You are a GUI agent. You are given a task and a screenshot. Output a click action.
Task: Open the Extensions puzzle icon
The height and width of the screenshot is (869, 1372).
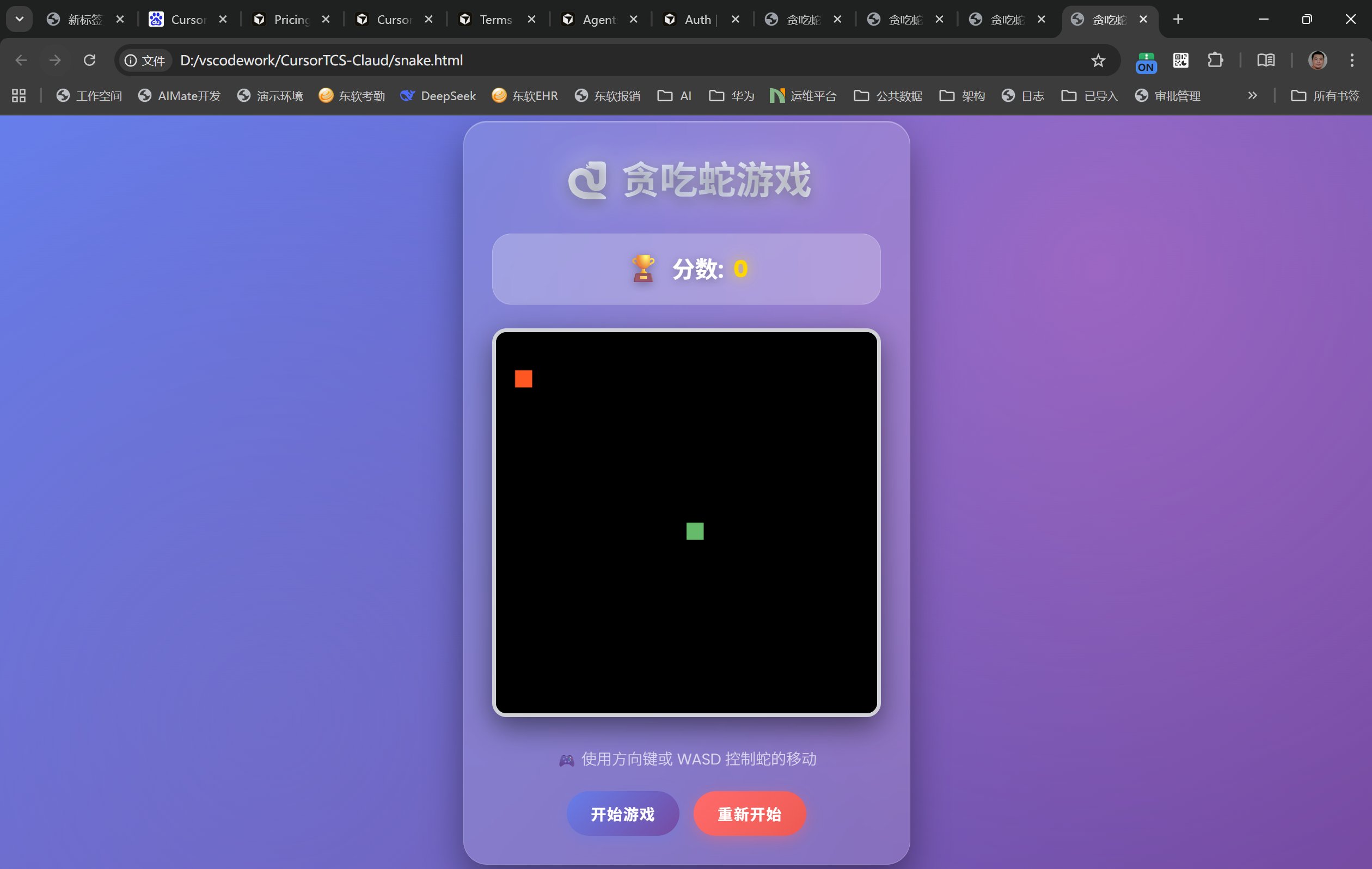click(1215, 60)
